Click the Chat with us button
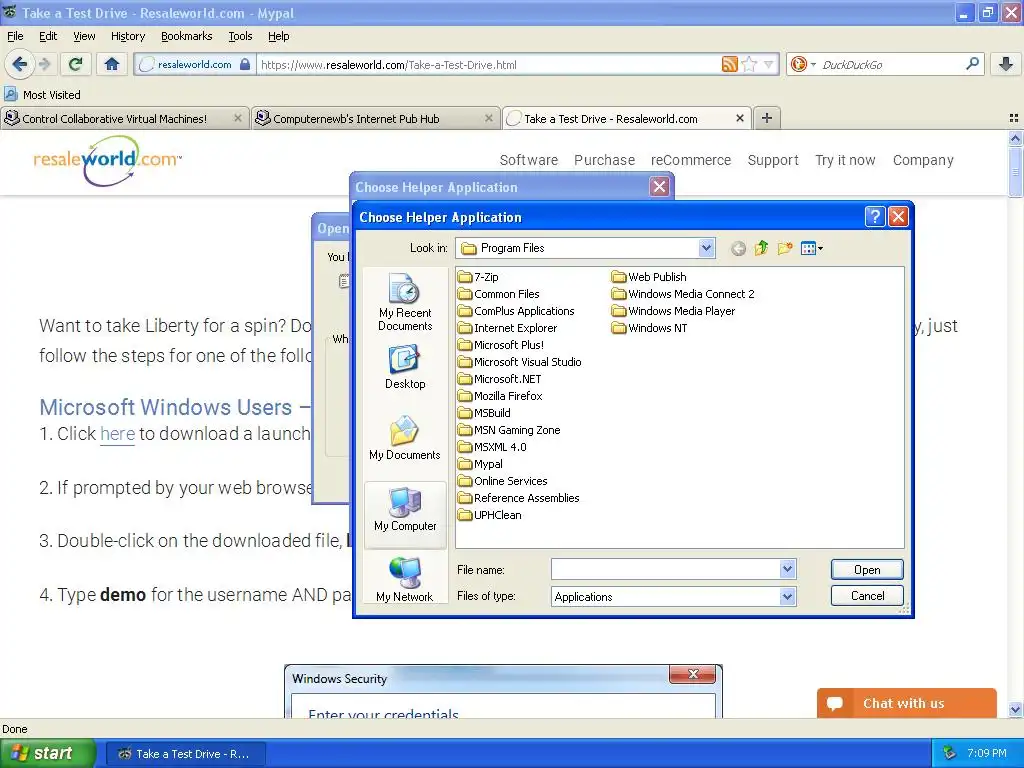Viewport: 1024px width, 768px height. click(x=906, y=703)
